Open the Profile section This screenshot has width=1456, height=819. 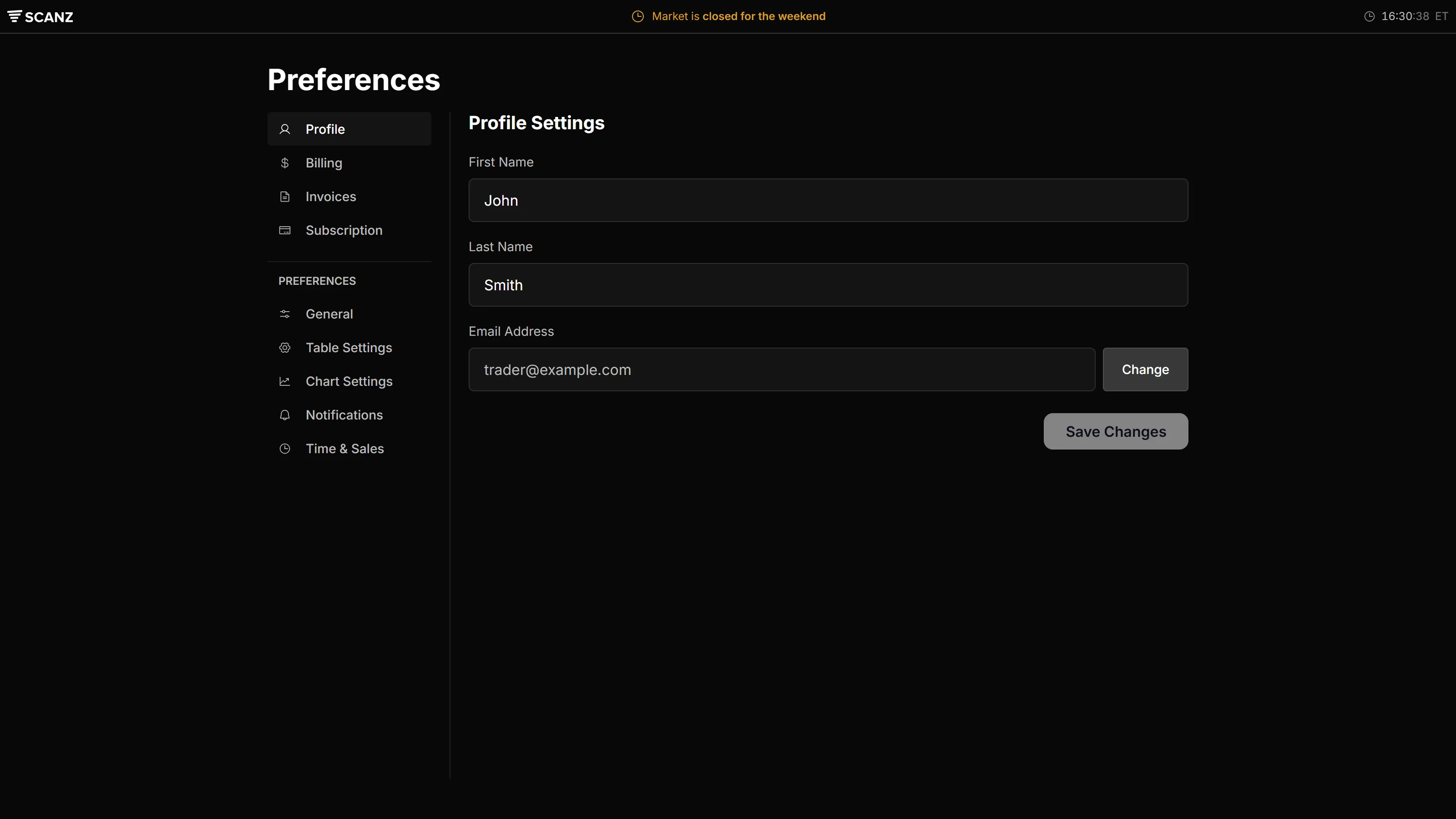point(349,129)
